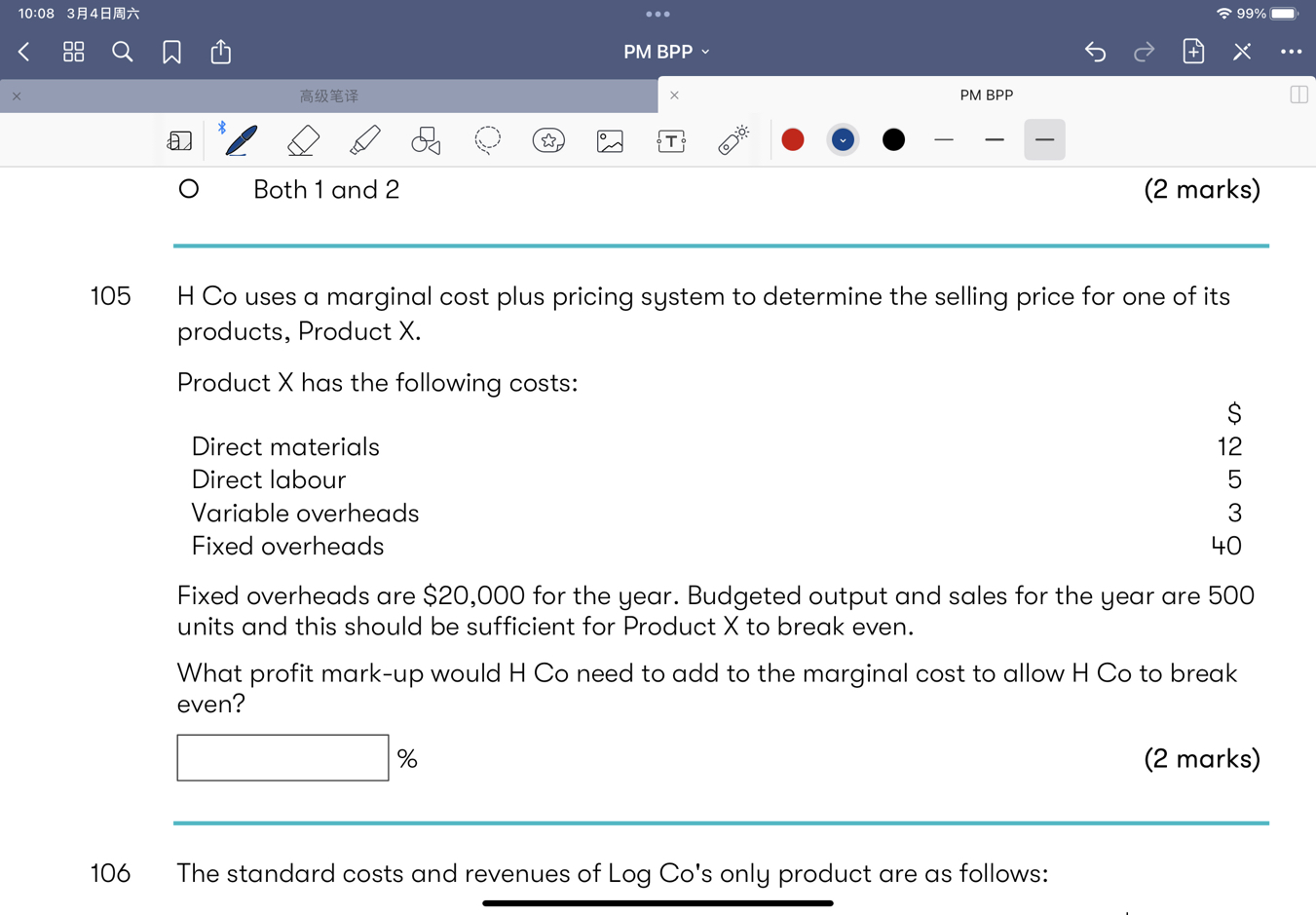Open the thumbnail grid view
1316x915 pixels.
pyautogui.click(x=73, y=52)
